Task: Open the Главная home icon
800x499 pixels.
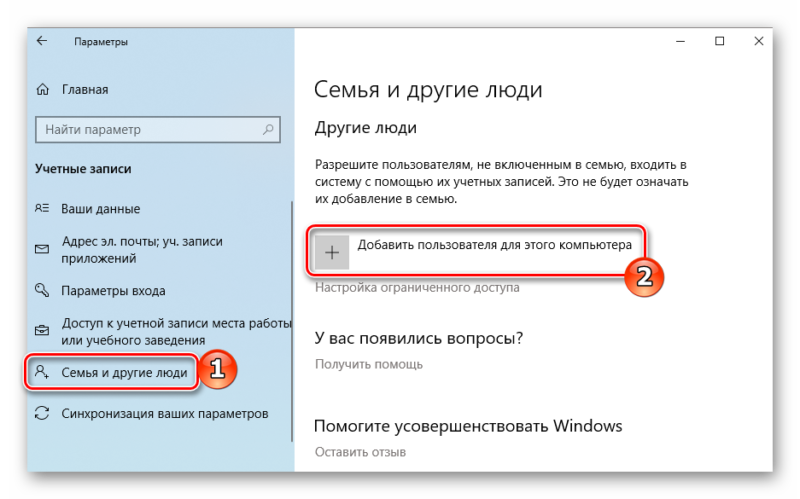Action: click(x=42, y=90)
